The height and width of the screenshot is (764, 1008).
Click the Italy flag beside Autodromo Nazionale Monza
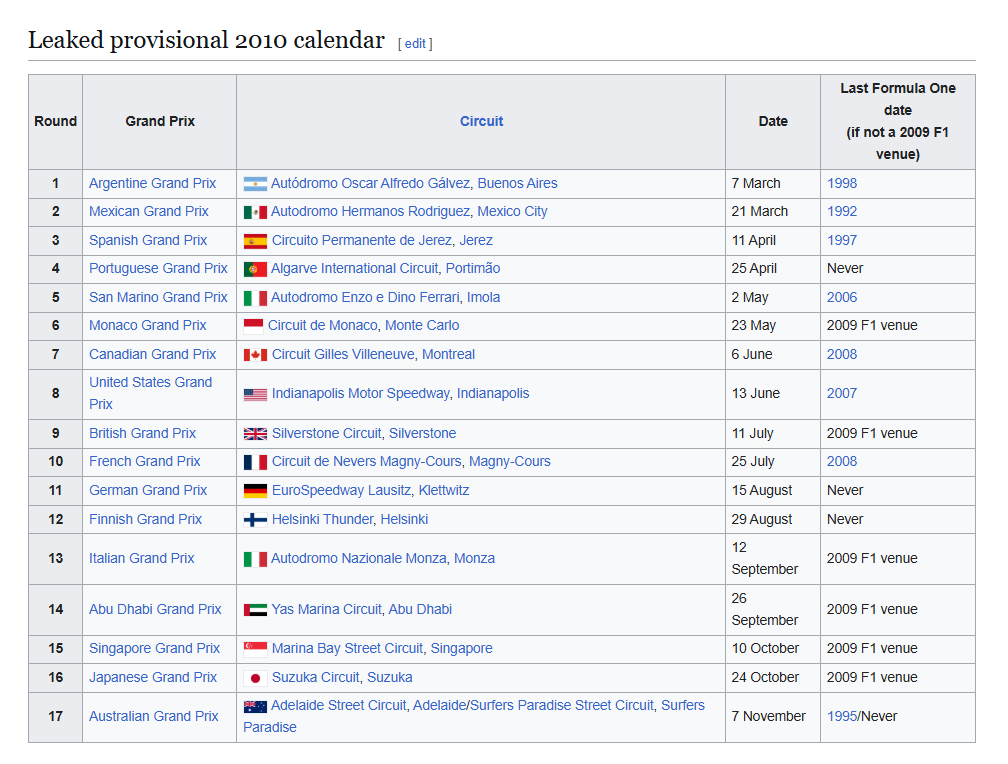pyautogui.click(x=255, y=559)
